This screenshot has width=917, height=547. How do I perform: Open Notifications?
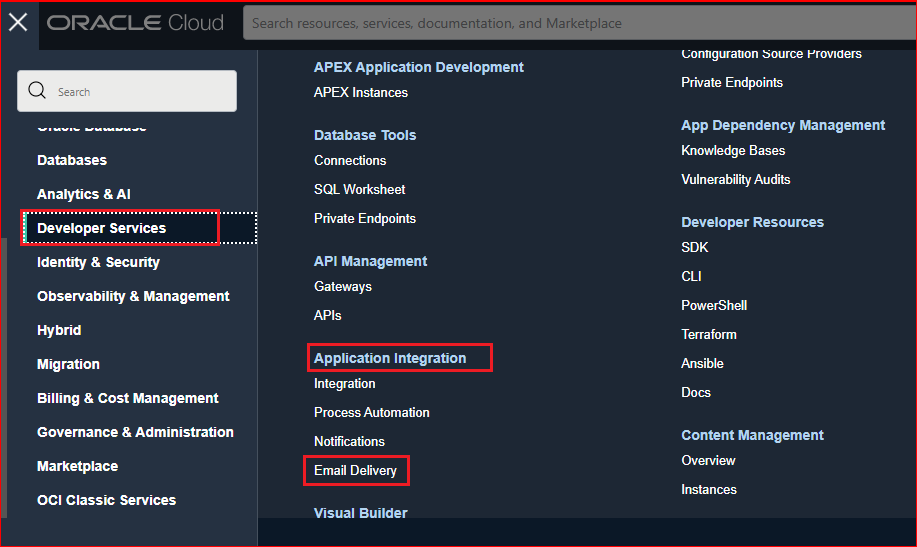pyautogui.click(x=349, y=442)
